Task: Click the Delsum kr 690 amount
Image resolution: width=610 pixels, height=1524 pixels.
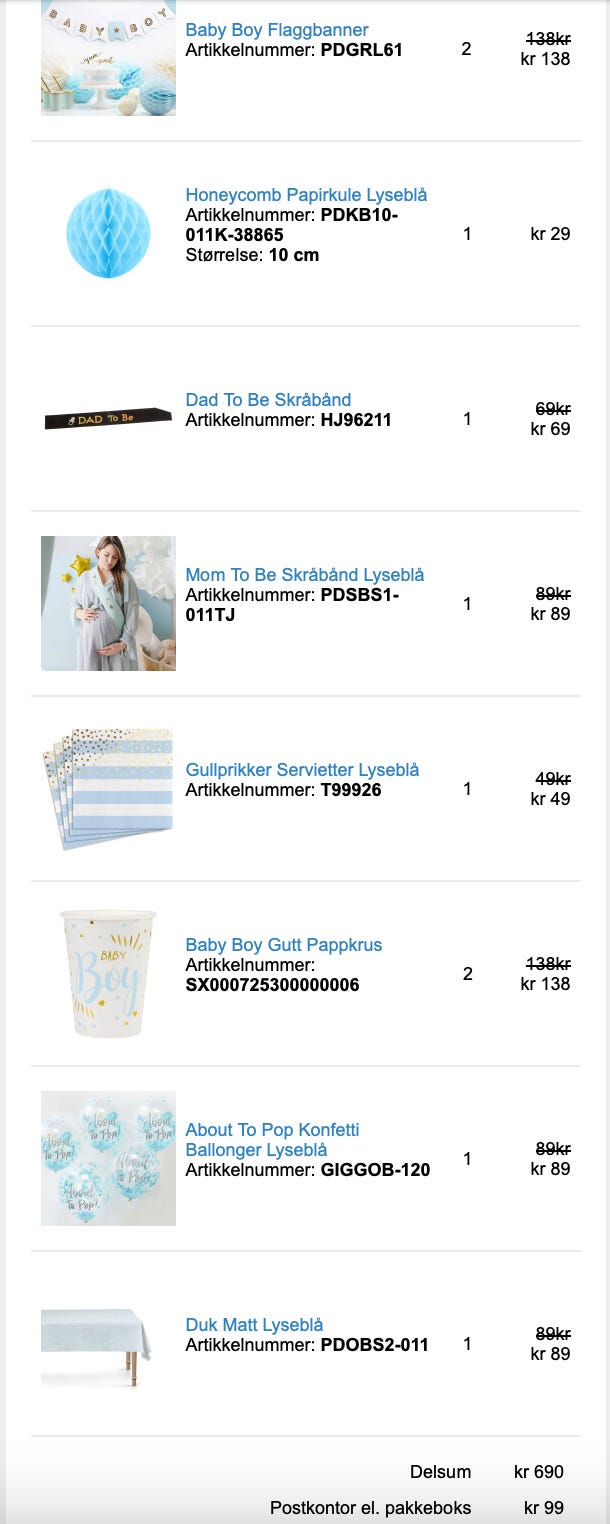Action: point(538,1472)
